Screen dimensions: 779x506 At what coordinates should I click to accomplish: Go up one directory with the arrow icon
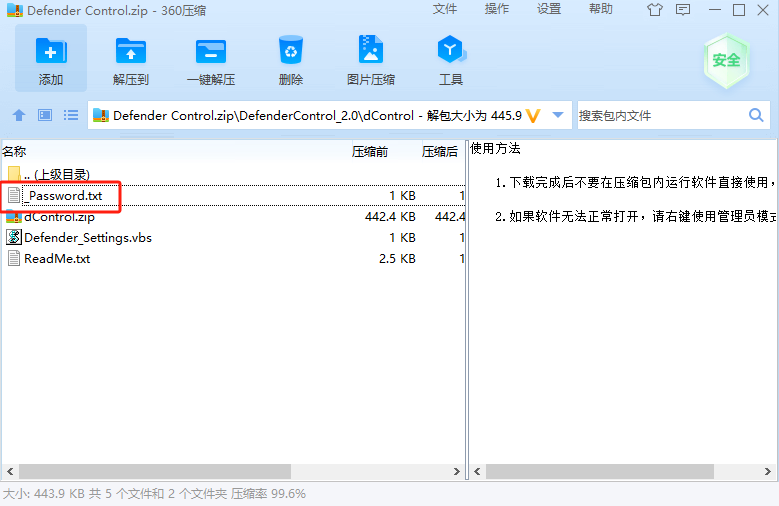point(19,115)
